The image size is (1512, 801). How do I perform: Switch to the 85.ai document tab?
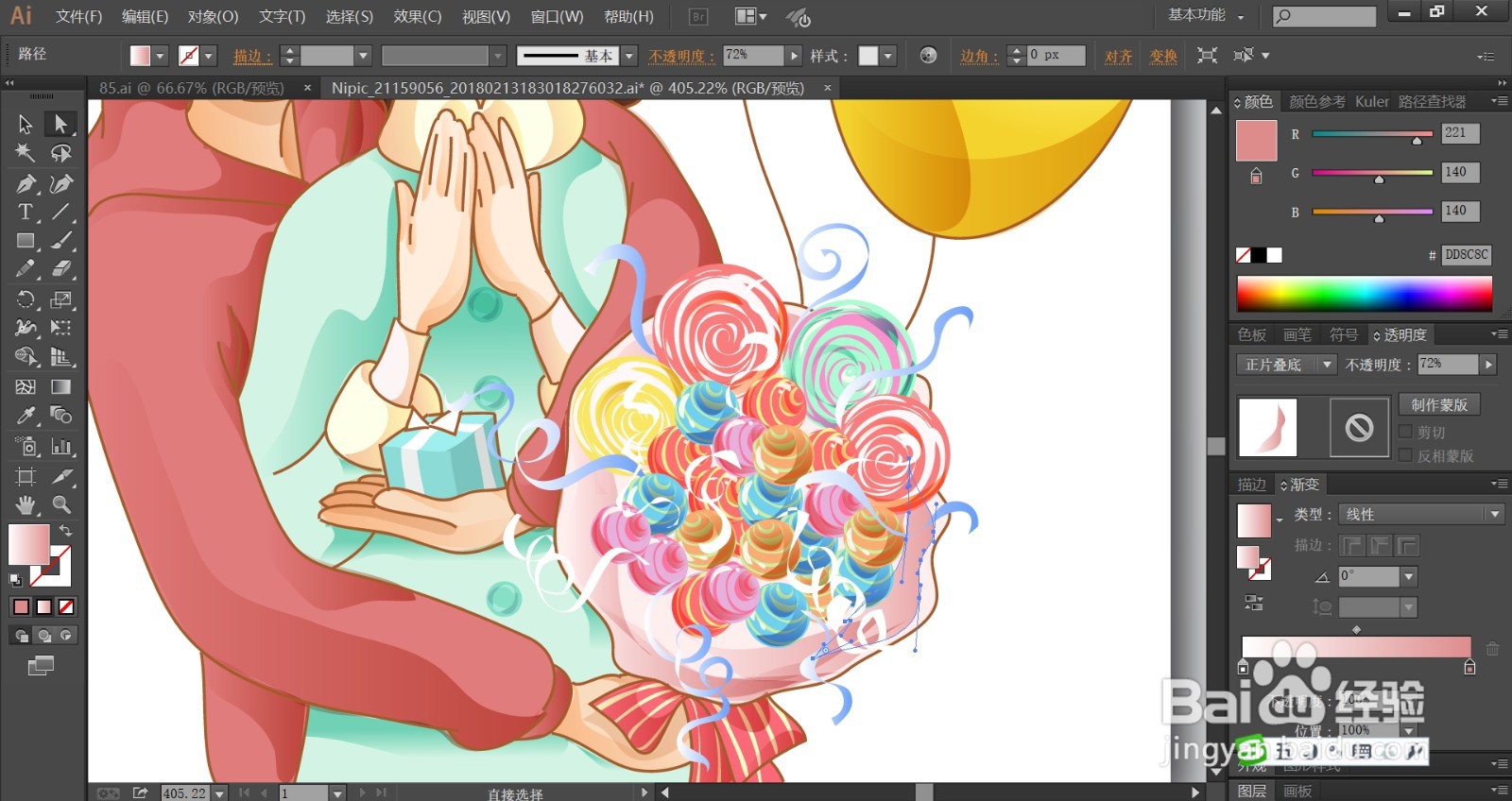[192, 88]
